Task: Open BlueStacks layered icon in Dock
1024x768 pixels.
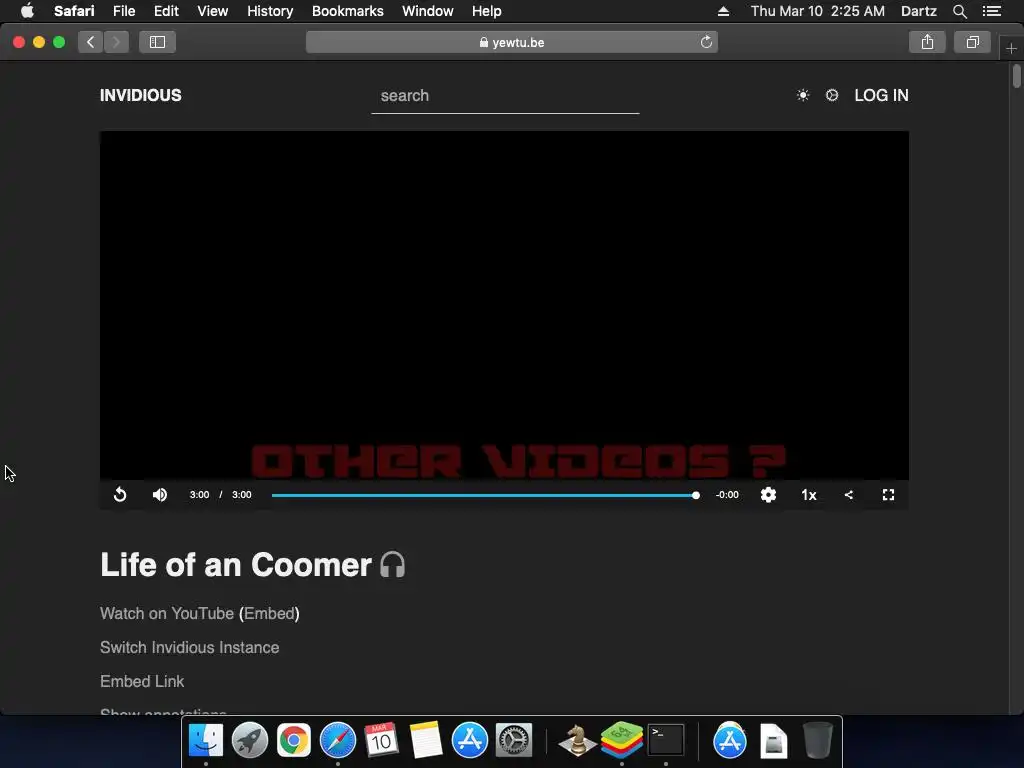Action: coord(622,741)
